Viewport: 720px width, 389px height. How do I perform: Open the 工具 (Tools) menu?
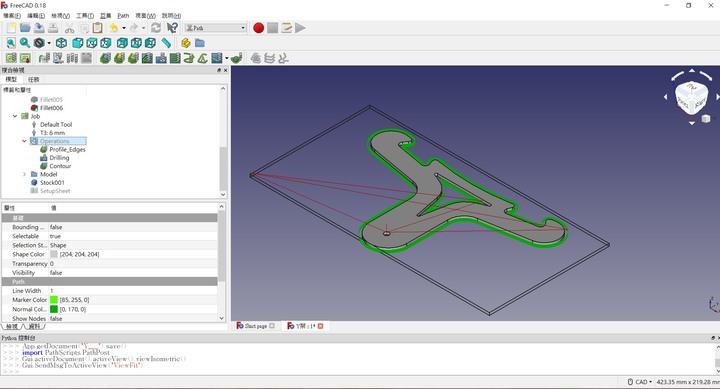tap(85, 16)
